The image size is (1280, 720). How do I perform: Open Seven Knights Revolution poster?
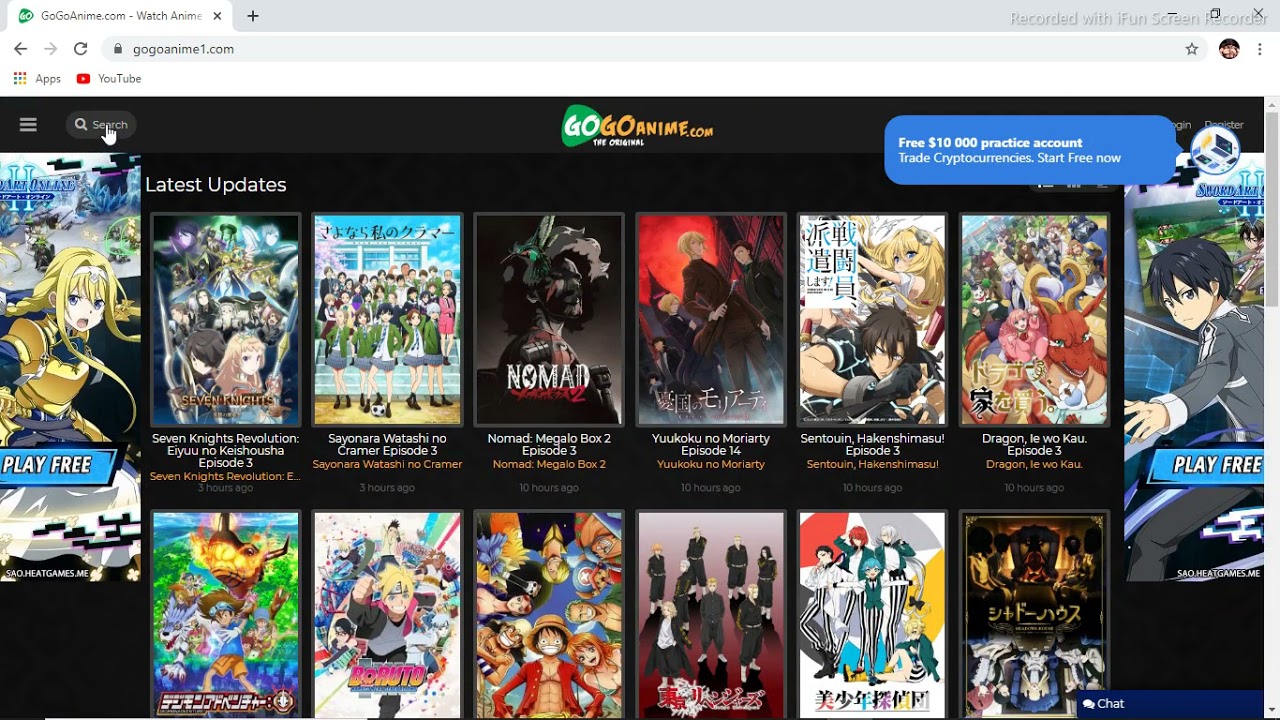226,320
